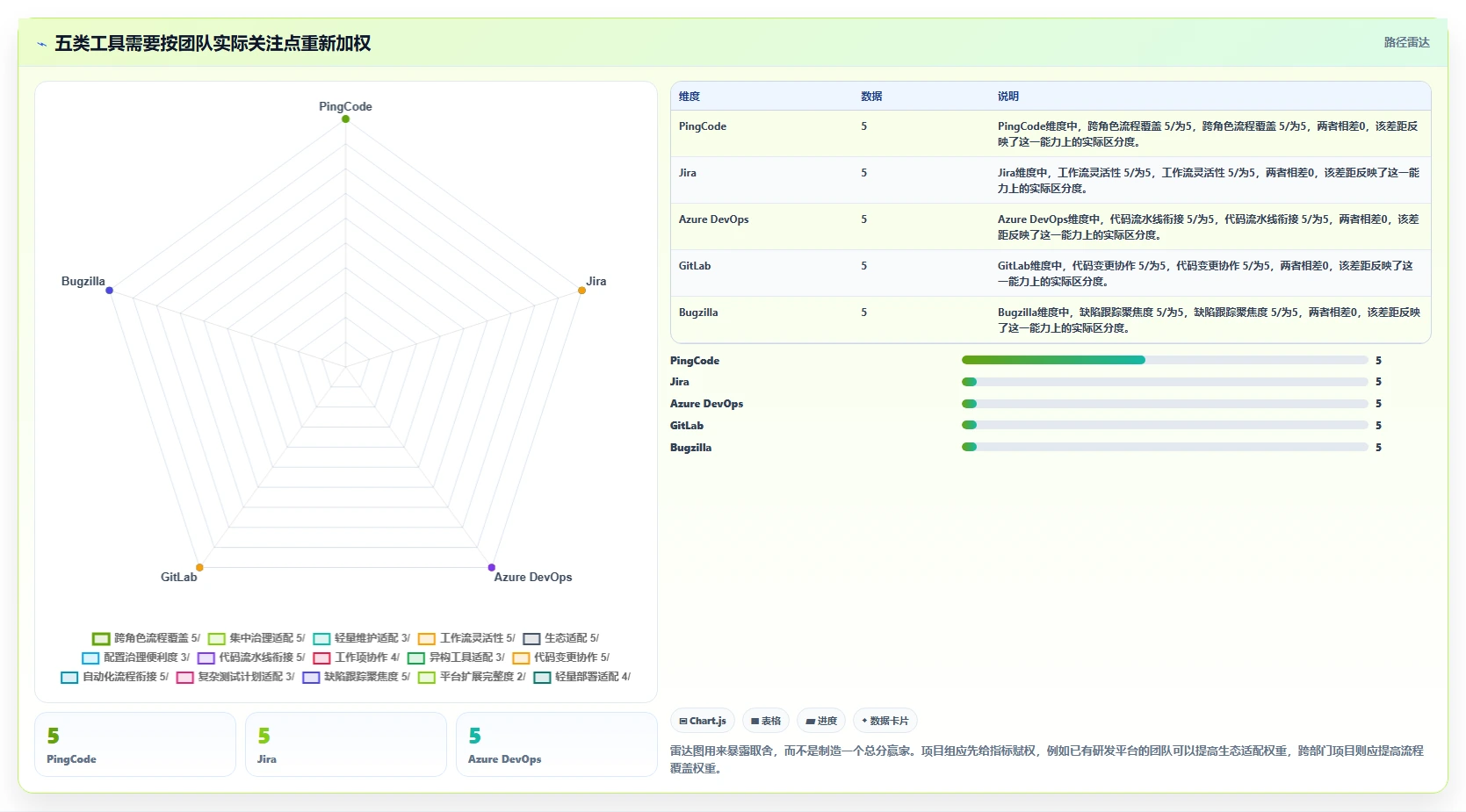Select the Jira table row name
The image size is (1466, 812).
tap(688, 173)
